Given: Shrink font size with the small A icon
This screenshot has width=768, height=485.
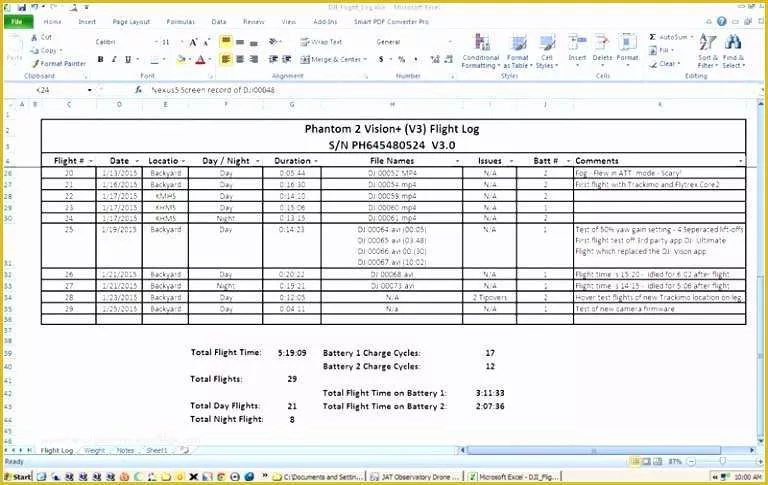Looking at the screenshot, I should [207, 42].
